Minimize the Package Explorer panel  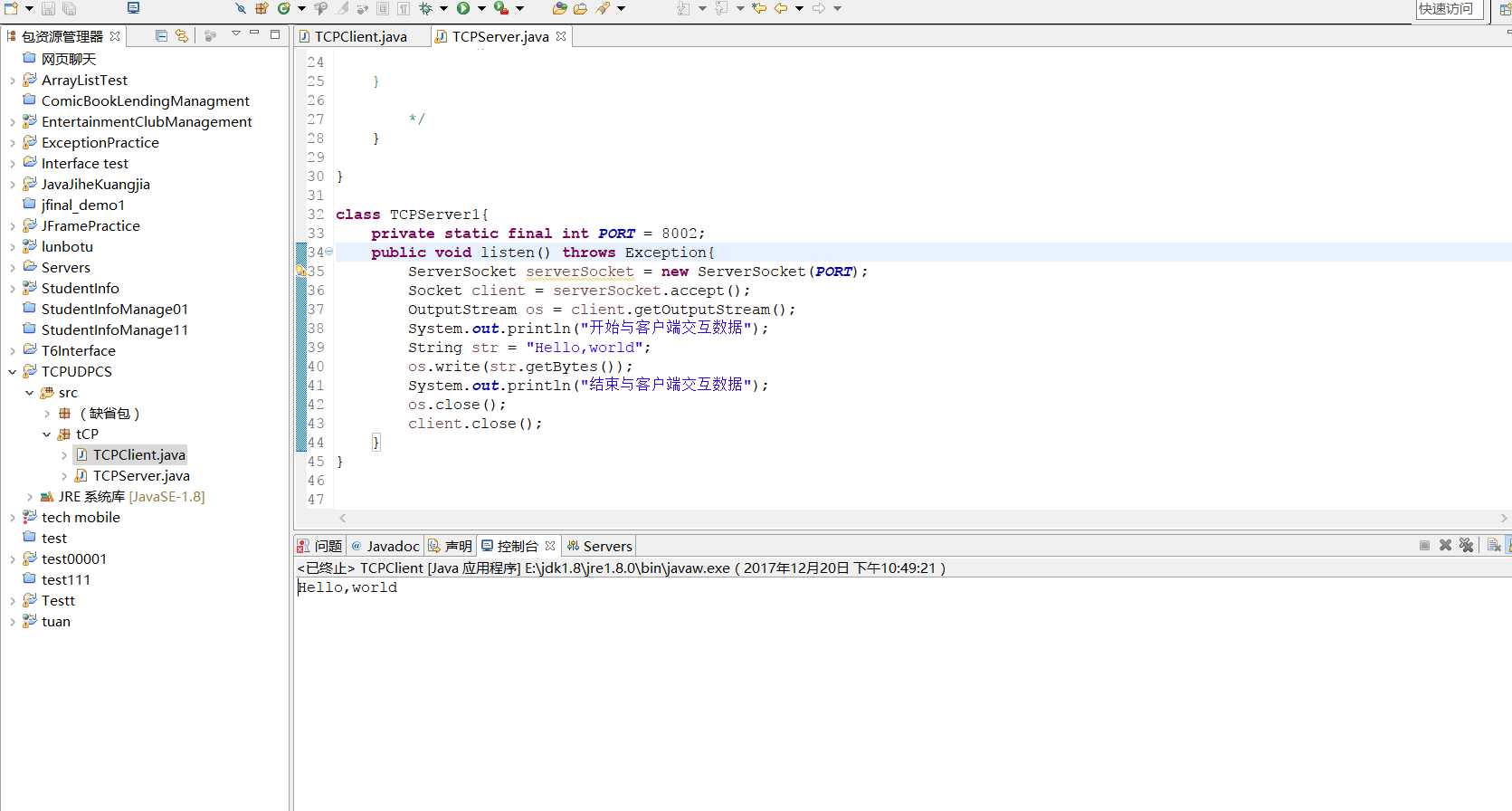click(254, 33)
